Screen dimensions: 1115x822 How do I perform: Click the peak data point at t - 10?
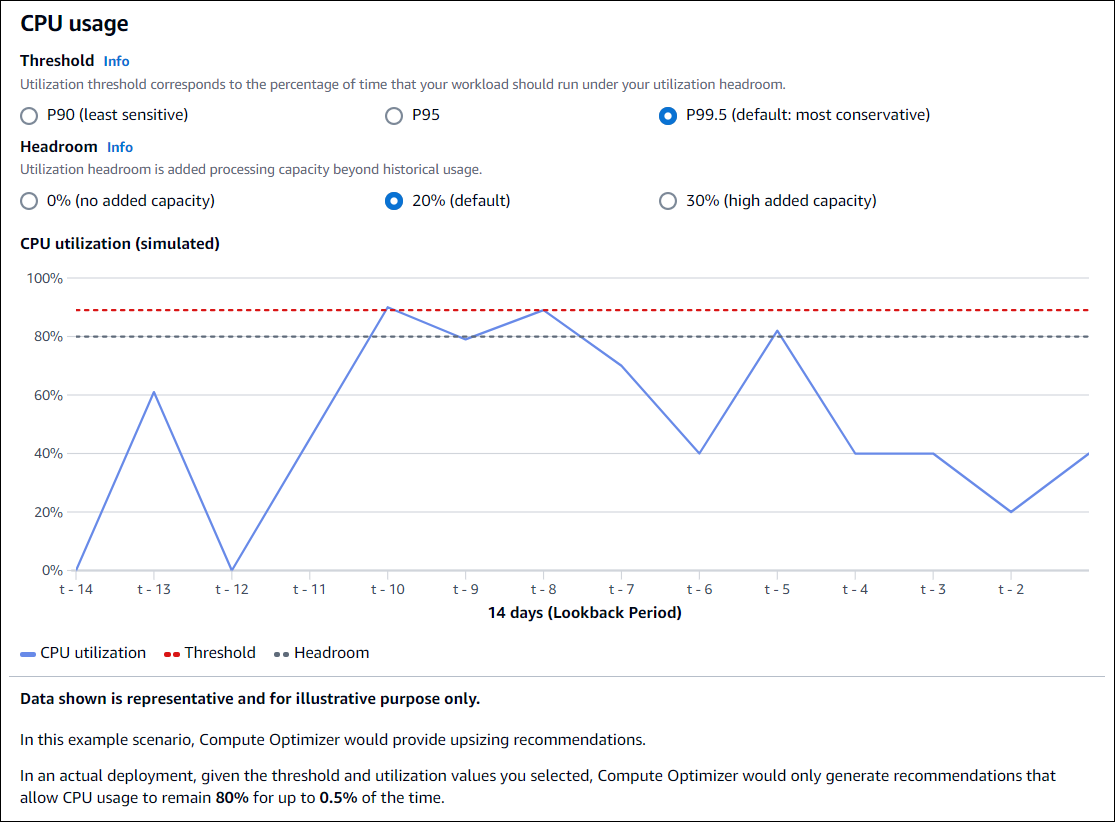coord(387,307)
